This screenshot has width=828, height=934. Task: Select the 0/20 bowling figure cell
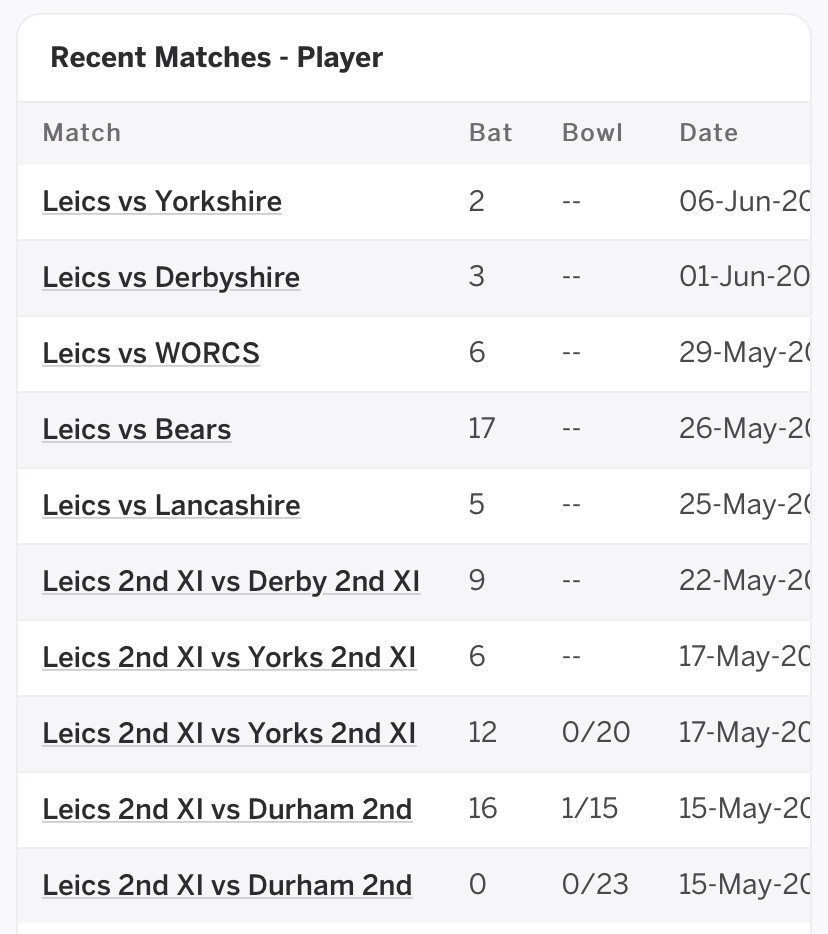pyautogui.click(x=596, y=732)
